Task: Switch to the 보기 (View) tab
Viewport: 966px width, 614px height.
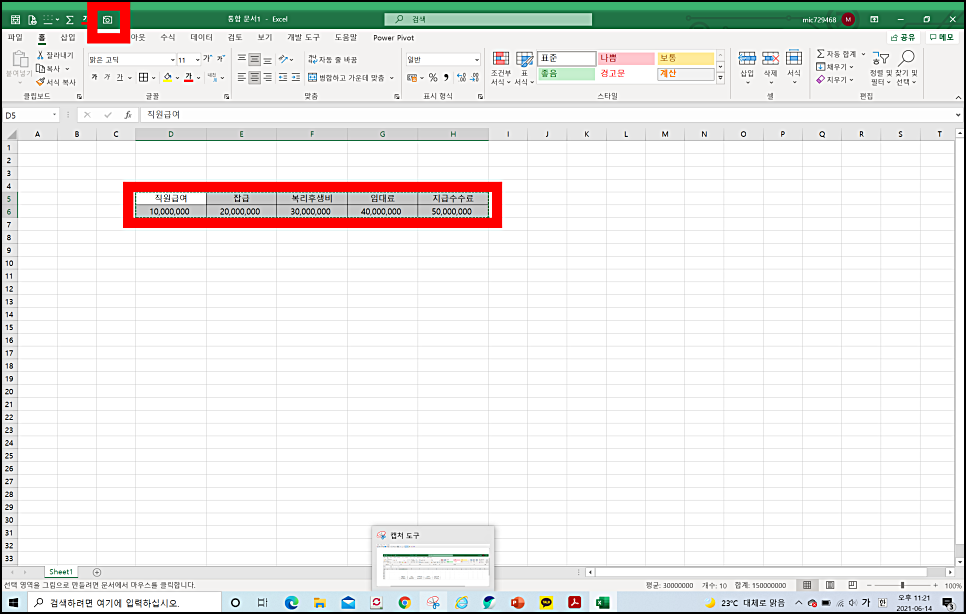Action: (265, 38)
